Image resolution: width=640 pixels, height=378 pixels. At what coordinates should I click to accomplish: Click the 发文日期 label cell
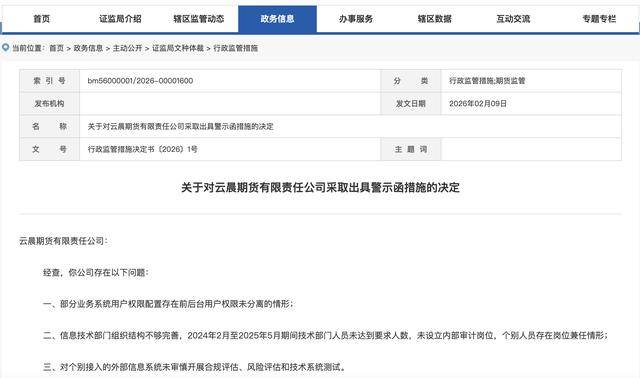[411, 104]
